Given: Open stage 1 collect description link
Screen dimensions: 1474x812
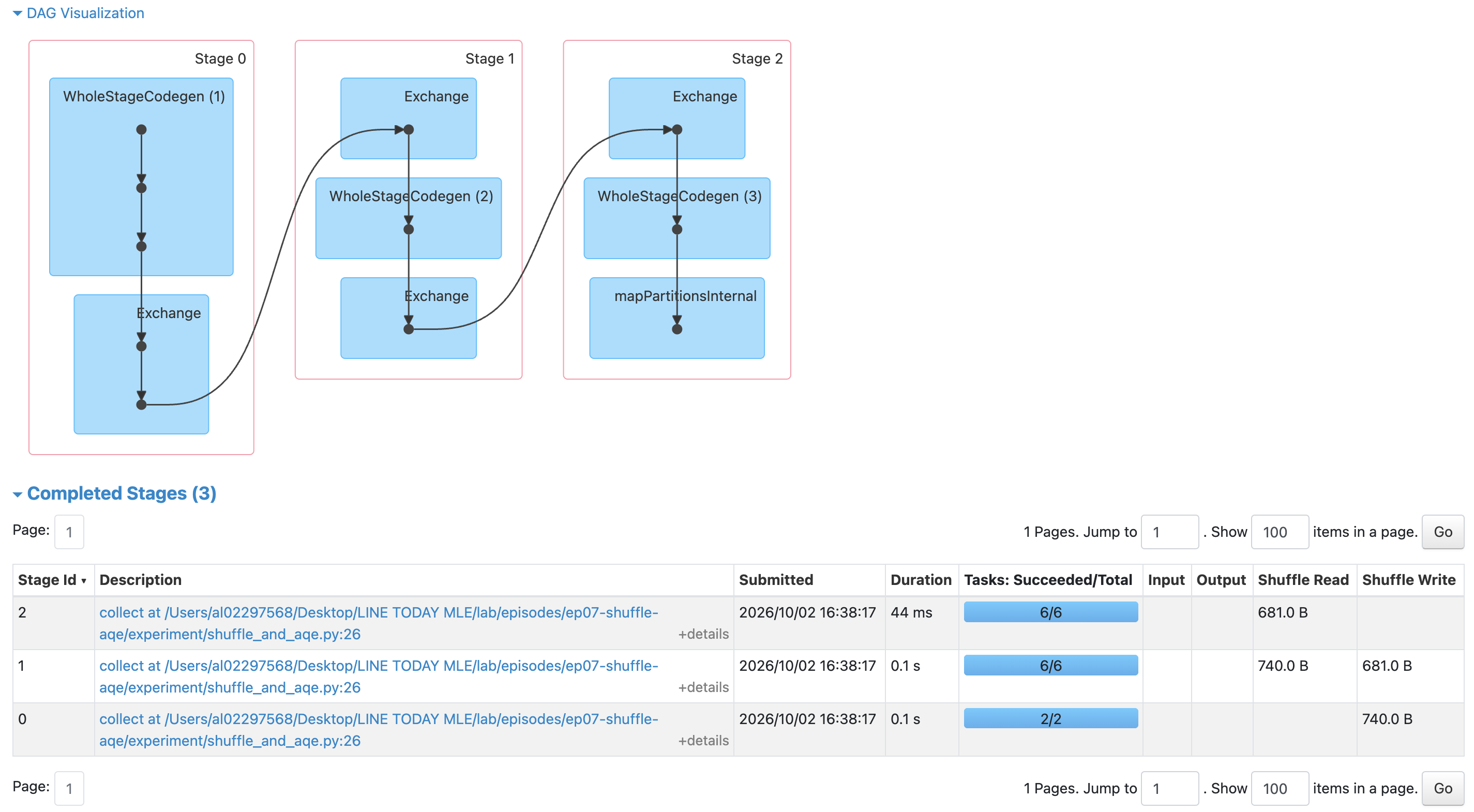Looking at the screenshot, I should 378,676.
